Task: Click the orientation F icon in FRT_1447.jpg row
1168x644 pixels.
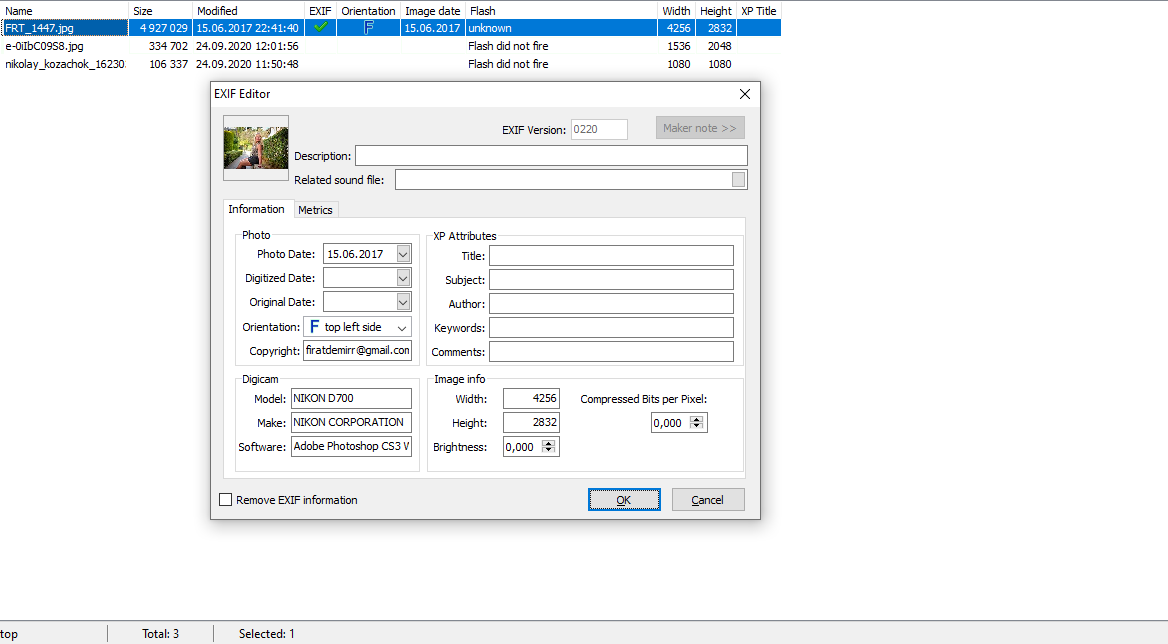Action: point(368,28)
